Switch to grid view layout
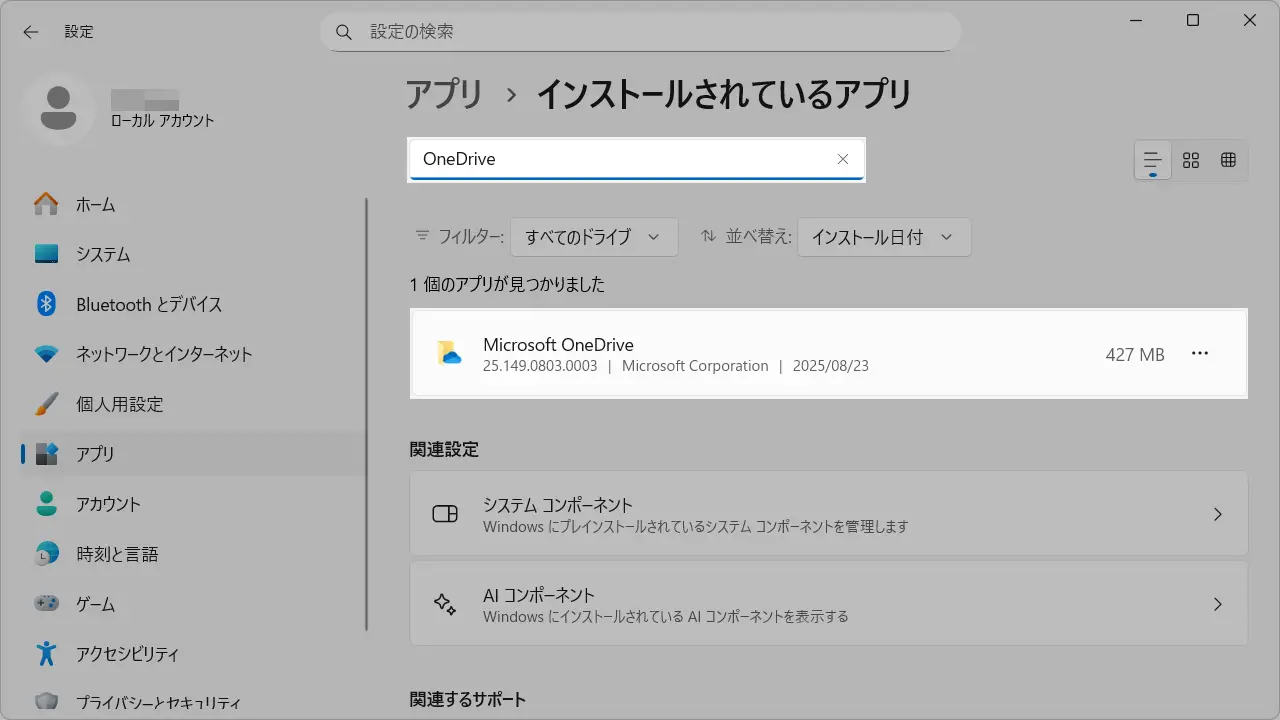 (x=1191, y=160)
